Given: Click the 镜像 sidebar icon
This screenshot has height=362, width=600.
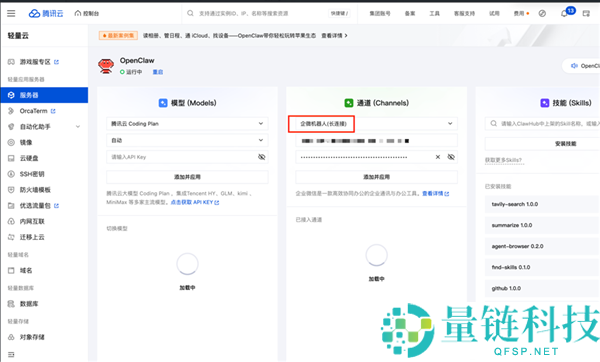Looking at the screenshot, I should 11,142.
